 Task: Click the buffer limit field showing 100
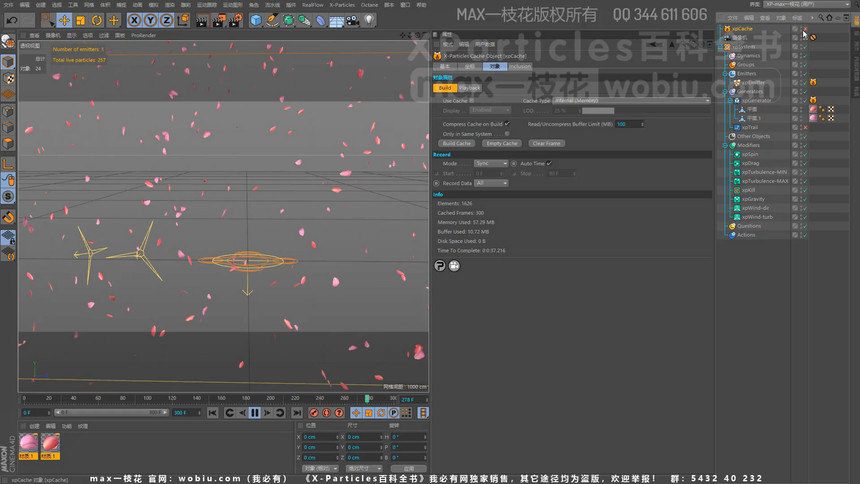pyautogui.click(x=629, y=124)
